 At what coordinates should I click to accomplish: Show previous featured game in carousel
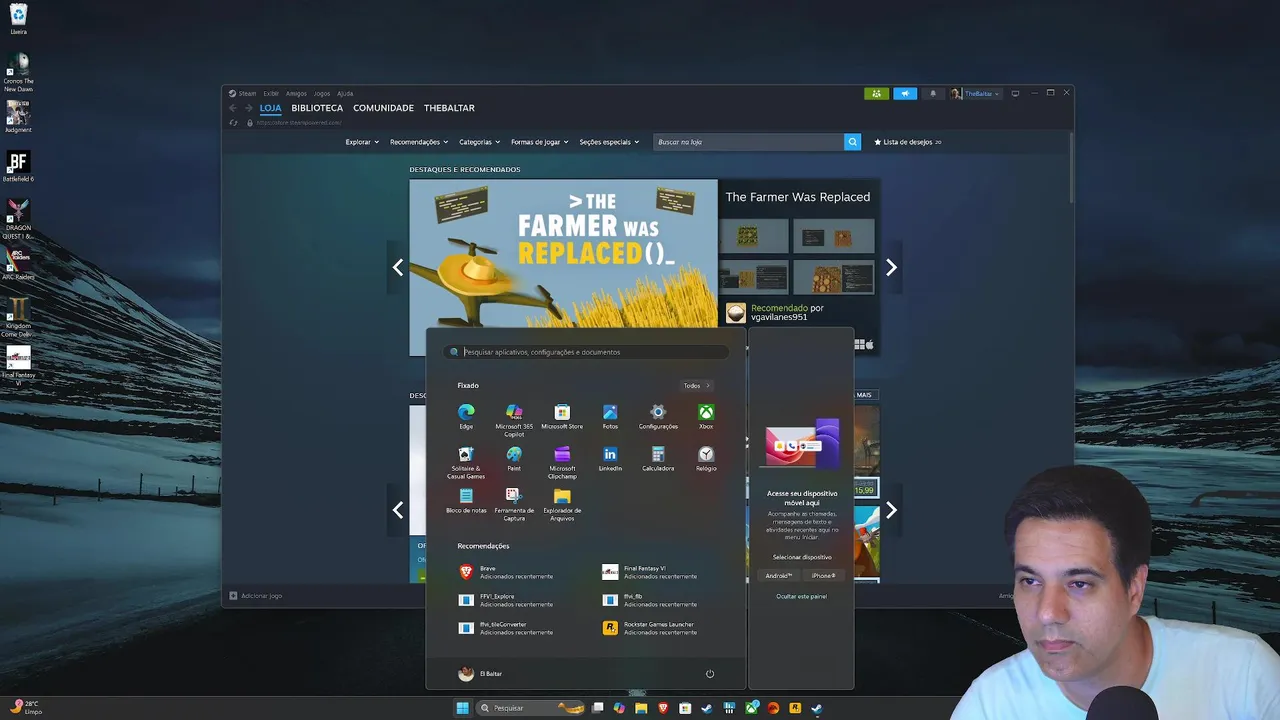pyautogui.click(x=398, y=268)
